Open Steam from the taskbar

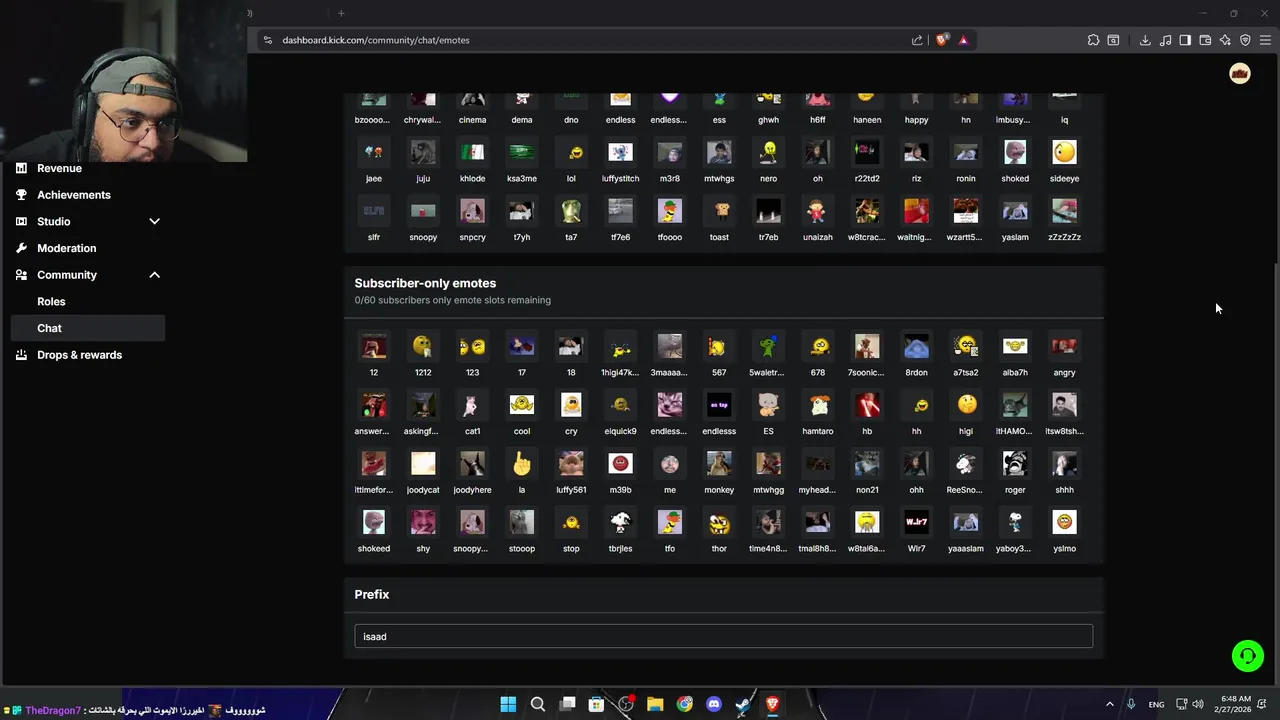tap(743, 704)
